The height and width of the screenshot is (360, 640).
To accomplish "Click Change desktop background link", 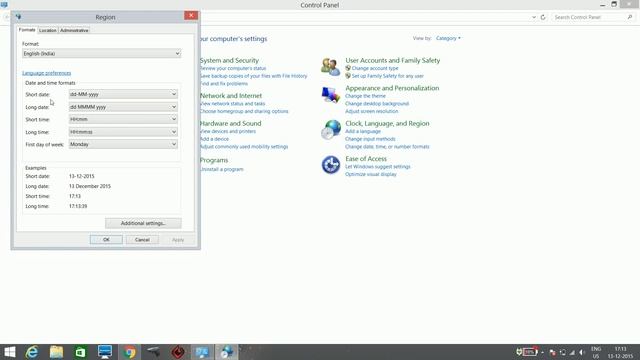I will [377, 104].
